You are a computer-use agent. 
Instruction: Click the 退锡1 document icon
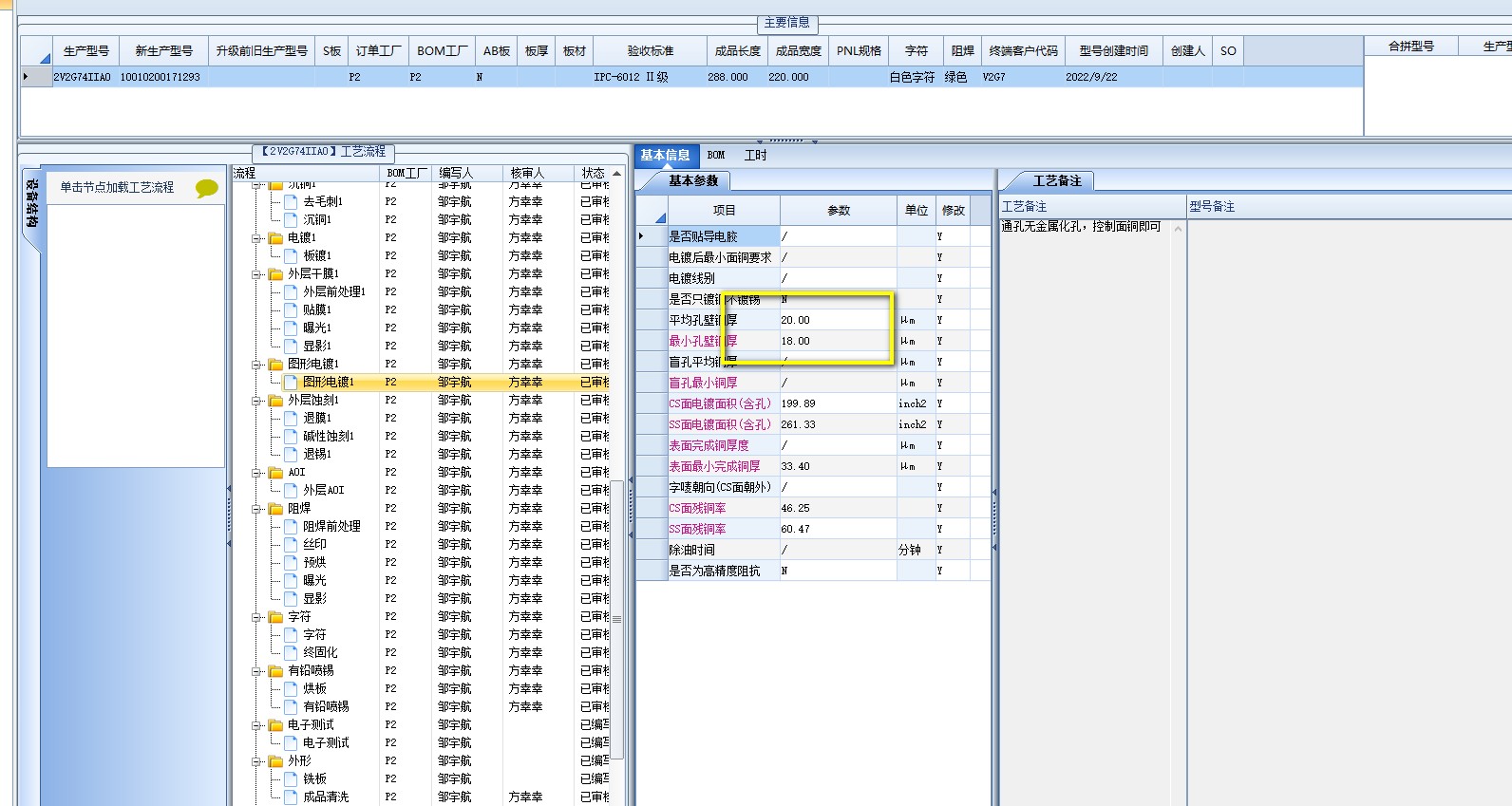[291, 454]
